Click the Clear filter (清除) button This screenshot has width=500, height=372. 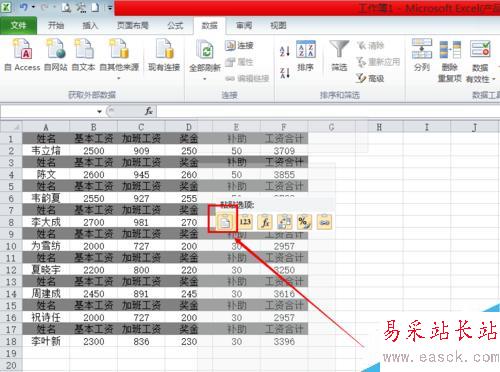point(370,45)
